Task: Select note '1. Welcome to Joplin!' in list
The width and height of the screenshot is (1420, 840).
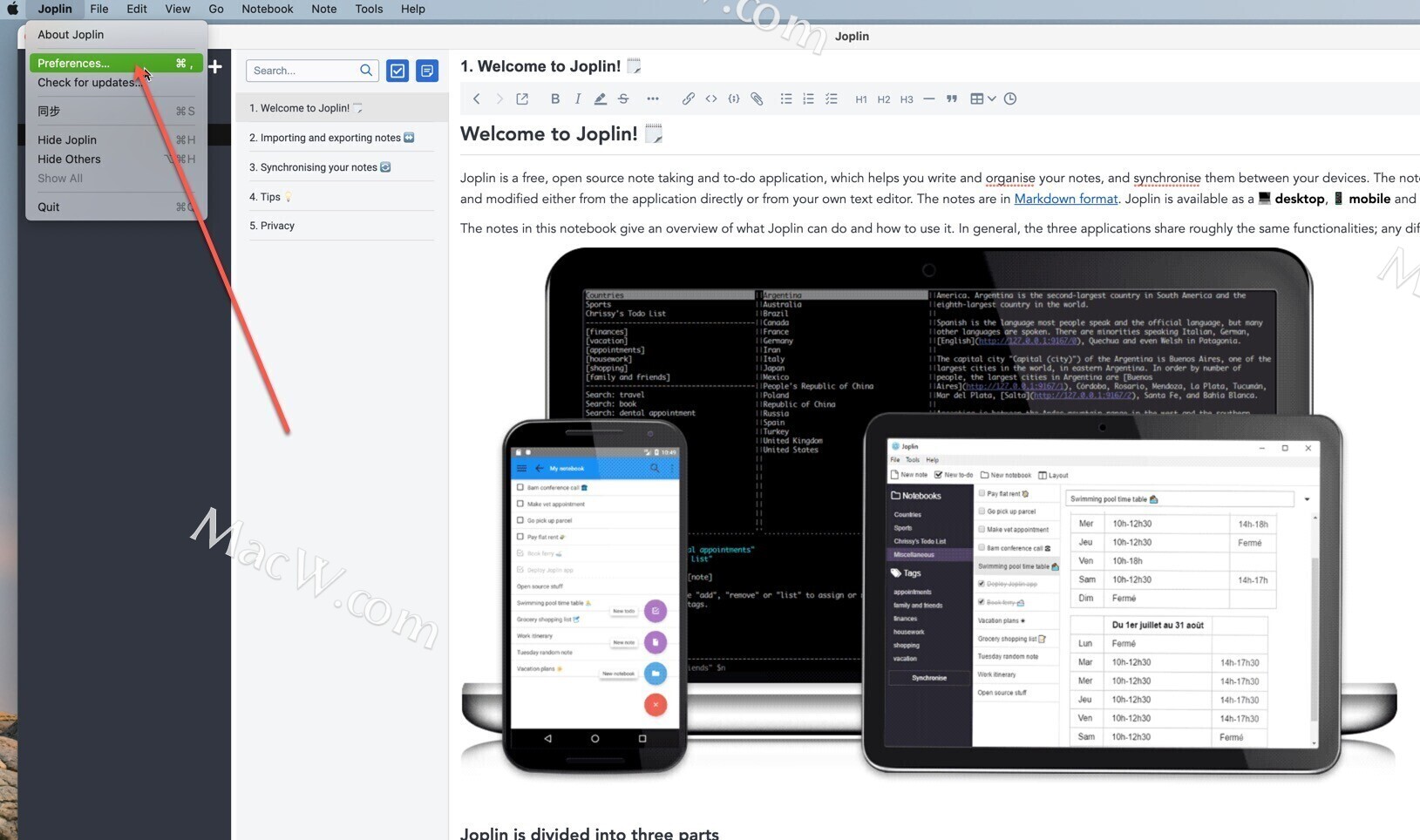Action: (342, 108)
